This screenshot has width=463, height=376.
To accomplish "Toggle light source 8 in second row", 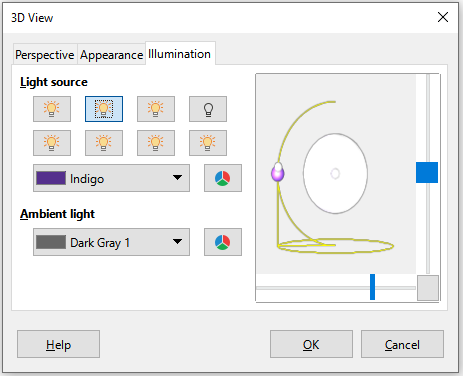I will tap(208, 143).
